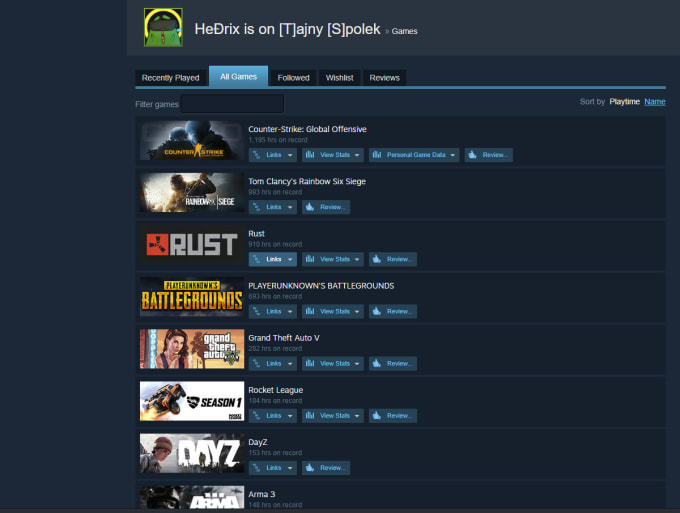Click the stats chart icon for Rust

(310, 259)
